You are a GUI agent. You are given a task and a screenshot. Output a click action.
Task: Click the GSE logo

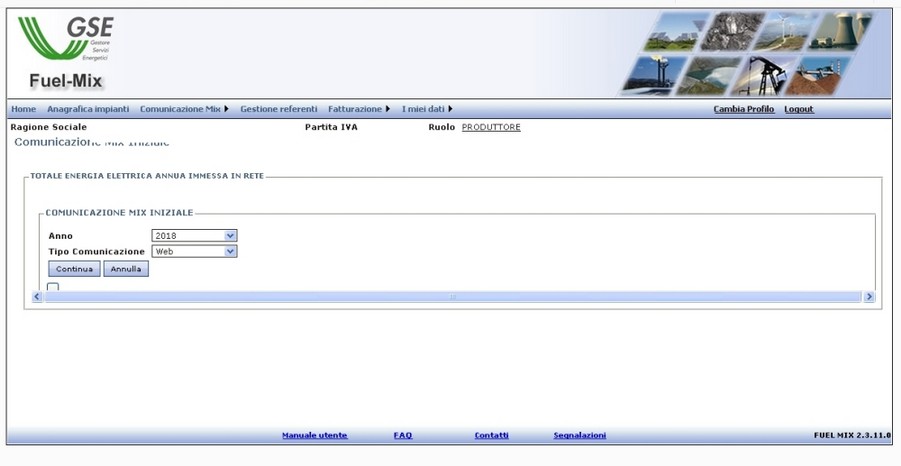tap(66, 38)
